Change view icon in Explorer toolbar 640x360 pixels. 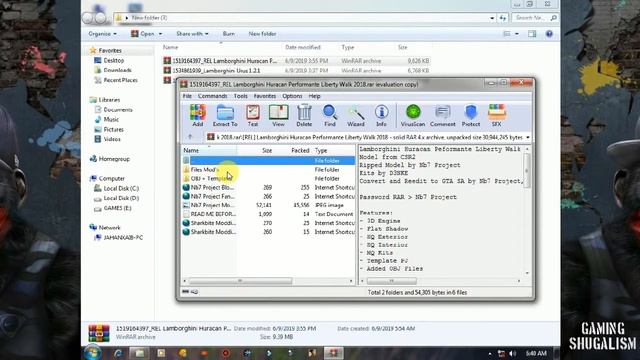pyautogui.click(x=507, y=34)
